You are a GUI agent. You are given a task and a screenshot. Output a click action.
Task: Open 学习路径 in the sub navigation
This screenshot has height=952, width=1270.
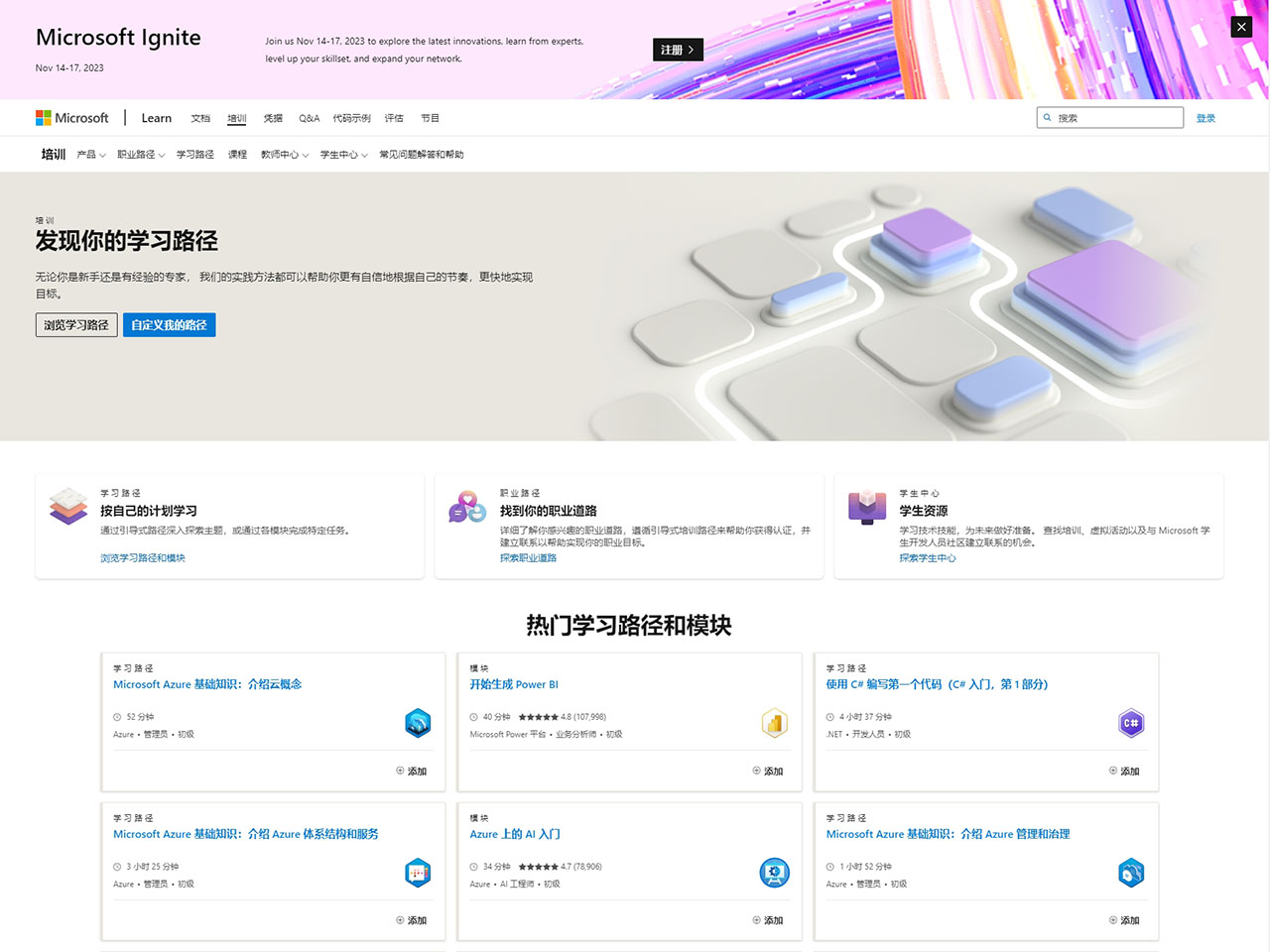pyautogui.click(x=195, y=155)
